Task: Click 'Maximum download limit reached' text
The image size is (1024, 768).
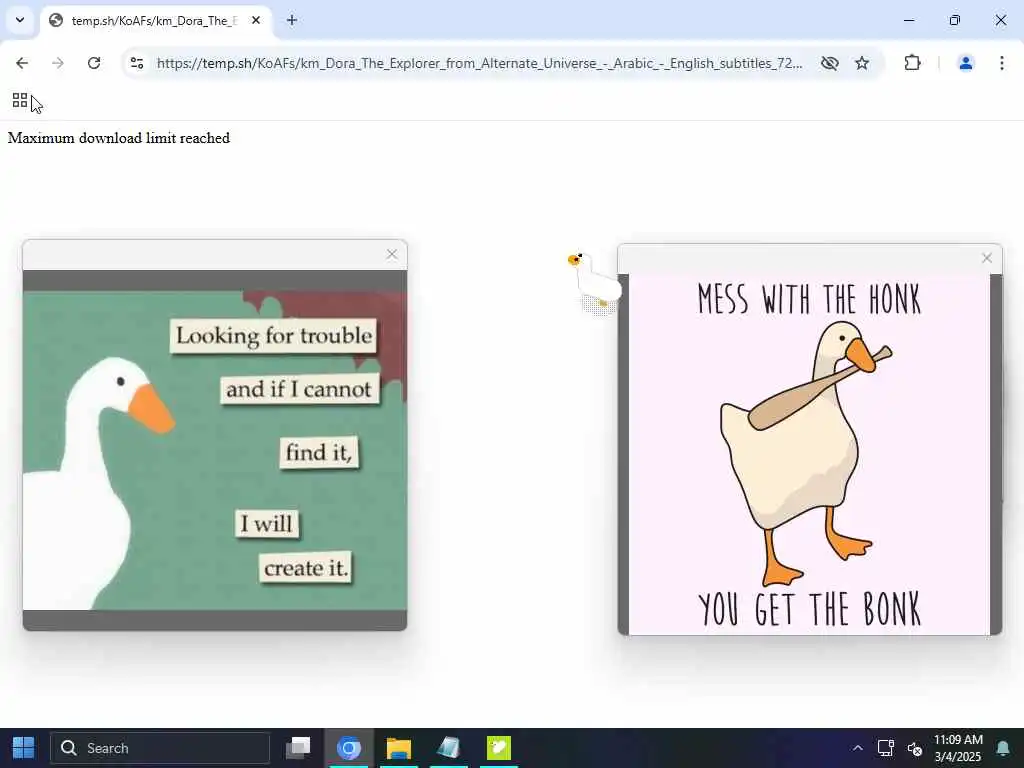Action: (x=119, y=138)
